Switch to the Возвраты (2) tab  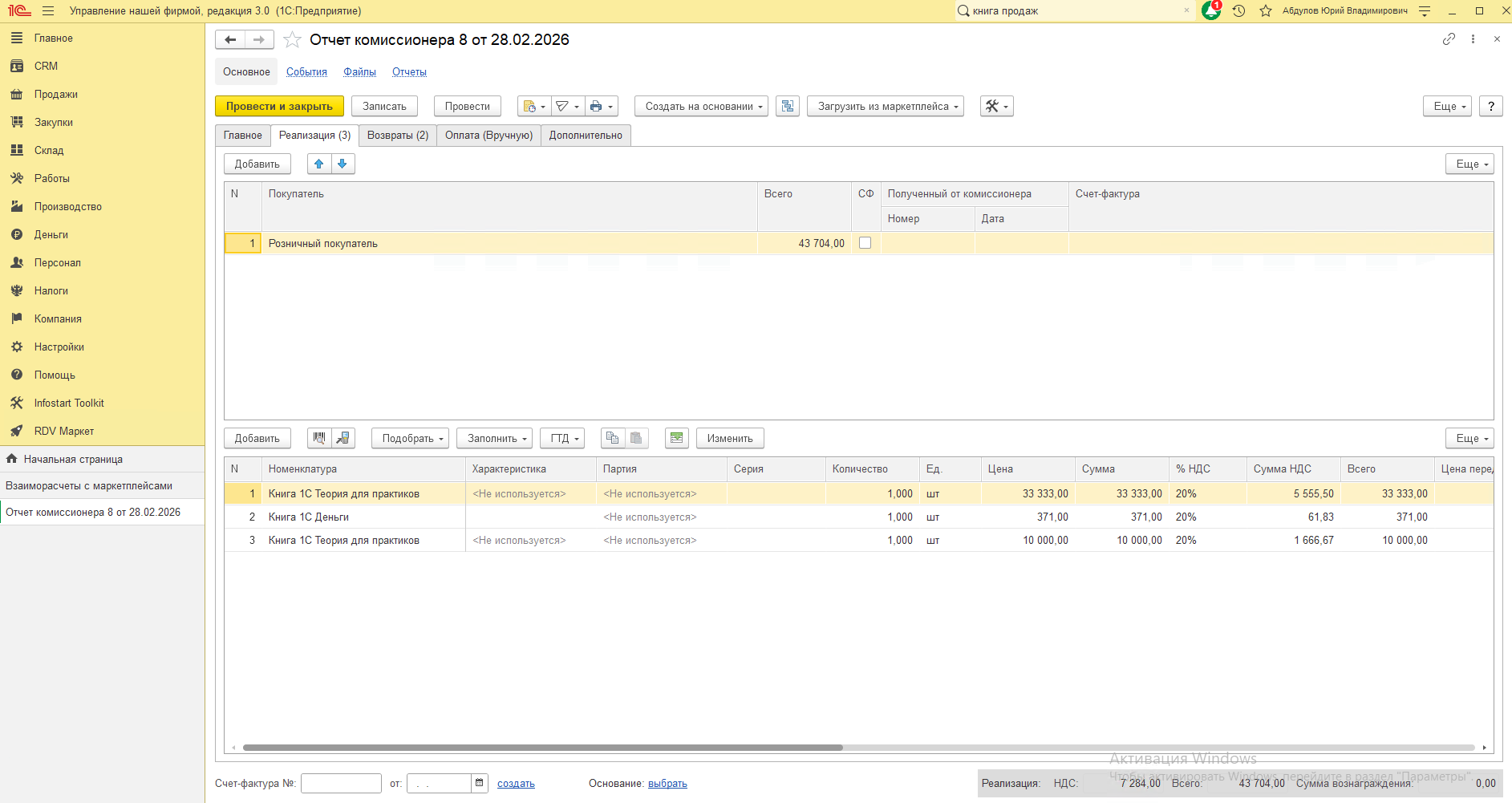[397, 135]
